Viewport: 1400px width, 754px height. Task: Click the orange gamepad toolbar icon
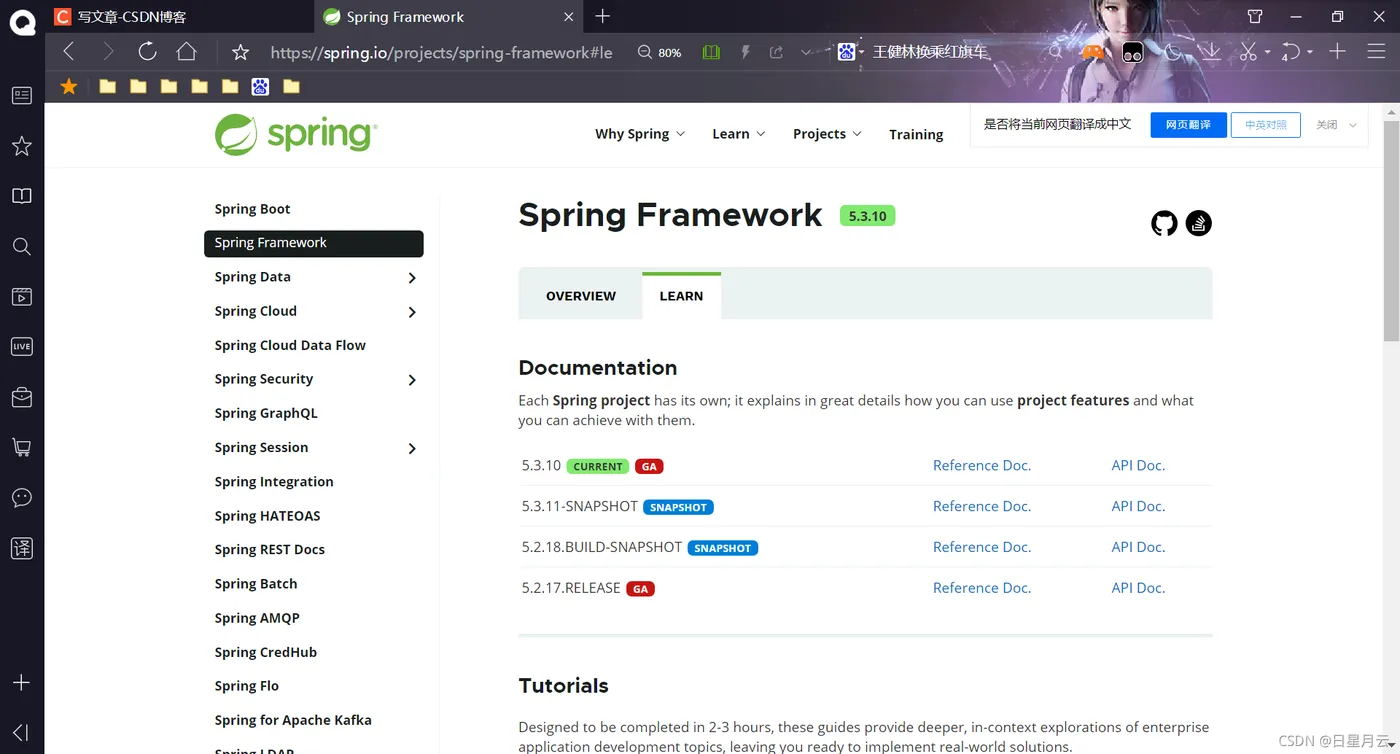tap(1094, 52)
